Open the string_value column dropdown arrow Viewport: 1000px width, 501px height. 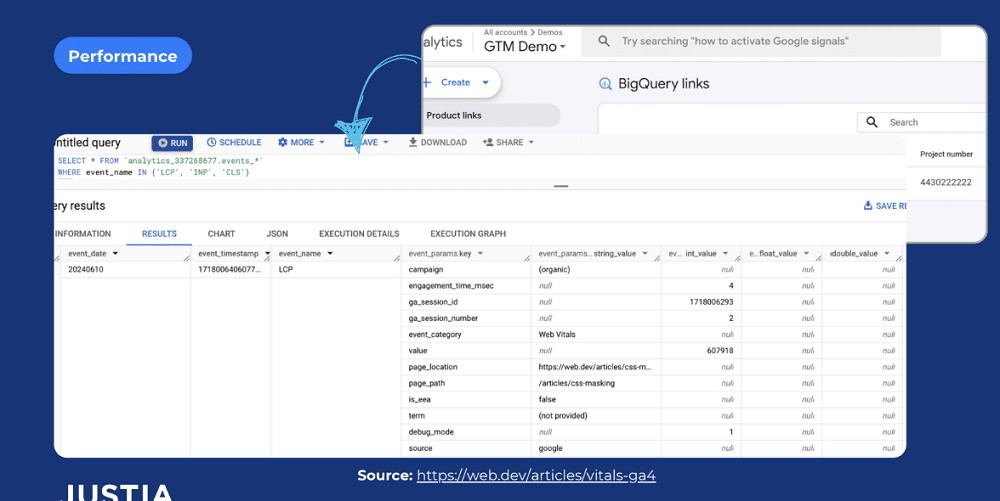point(645,254)
